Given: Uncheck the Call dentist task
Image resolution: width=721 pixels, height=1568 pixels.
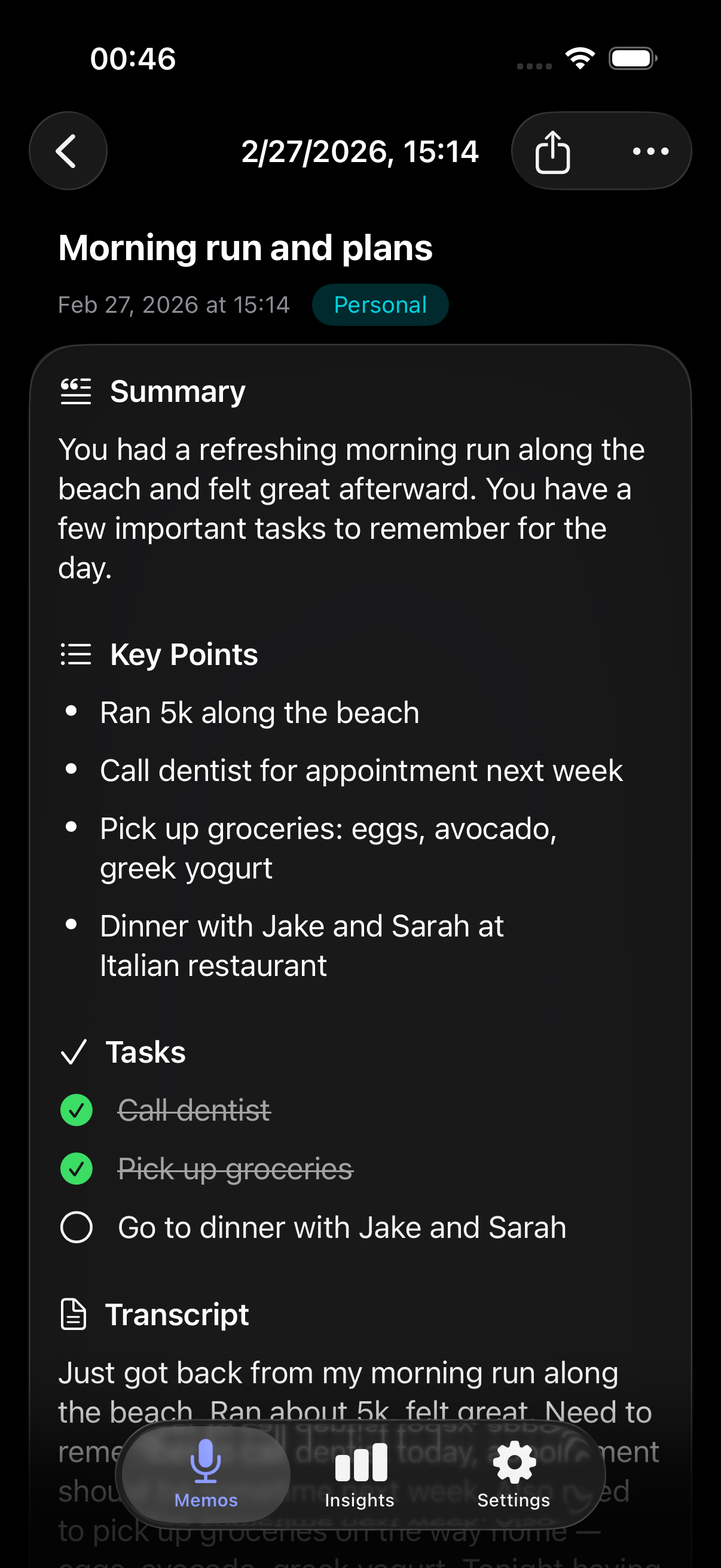Looking at the screenshot, I should click(77, 1111).
